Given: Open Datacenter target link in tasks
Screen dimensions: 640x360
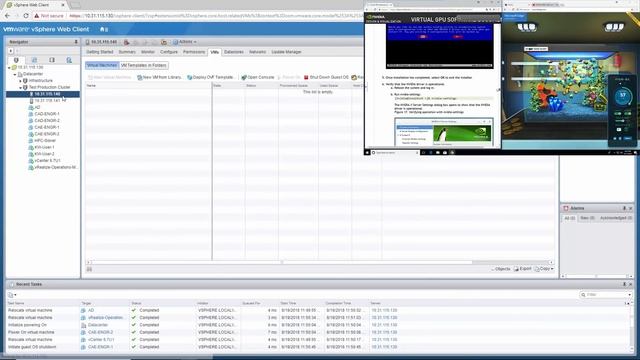Looking at the screenshot, I should (98, 325).
